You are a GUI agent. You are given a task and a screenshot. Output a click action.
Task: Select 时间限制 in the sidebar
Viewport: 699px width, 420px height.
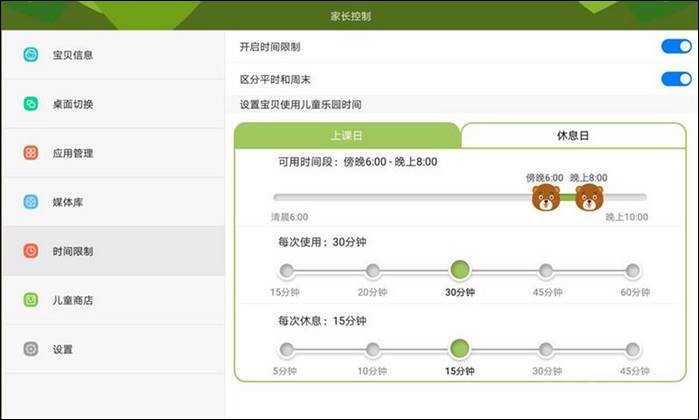pyautogui.click(x=114, y=251)
